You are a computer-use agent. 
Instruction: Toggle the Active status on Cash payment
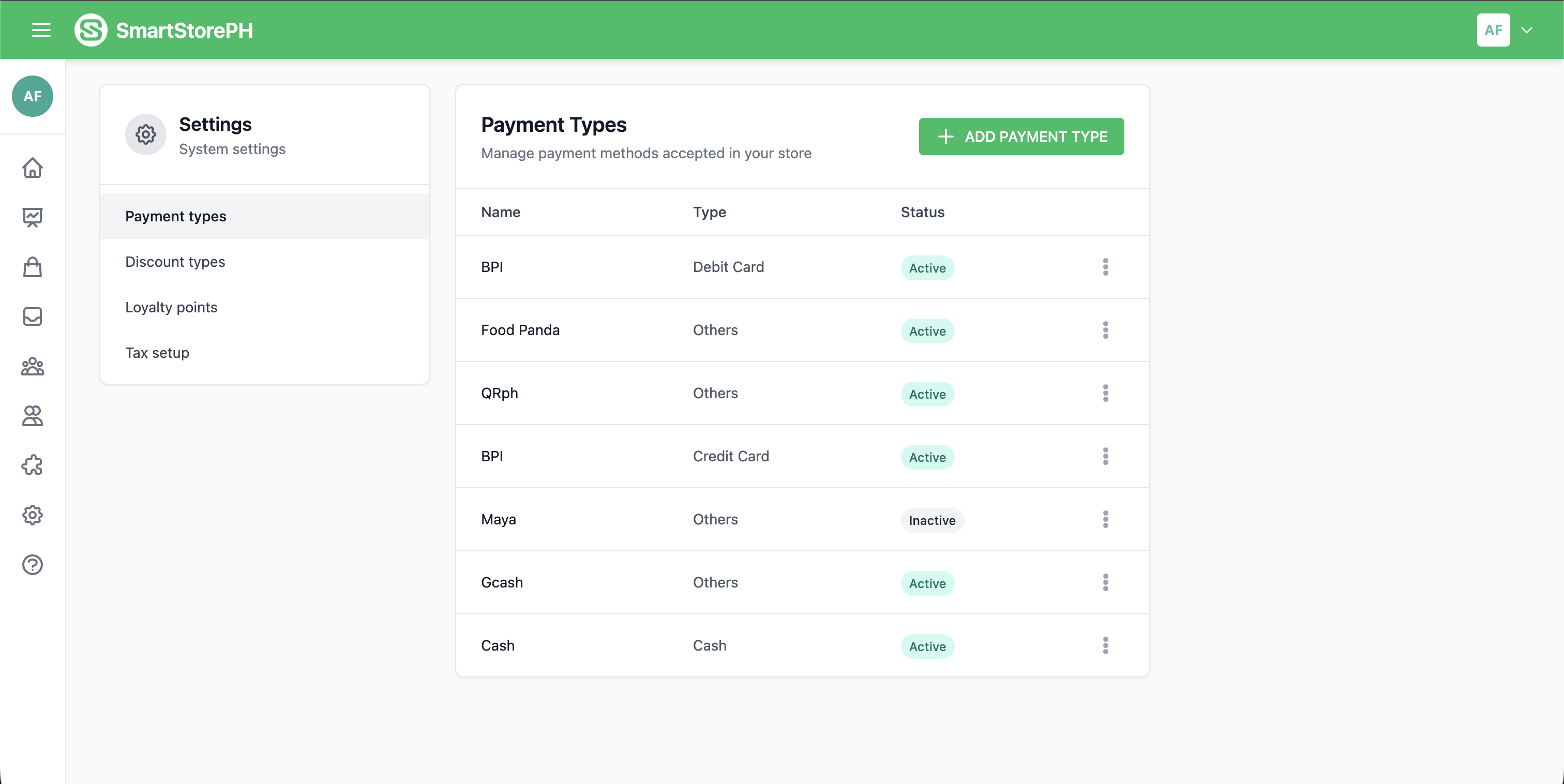tap(927, 646)
